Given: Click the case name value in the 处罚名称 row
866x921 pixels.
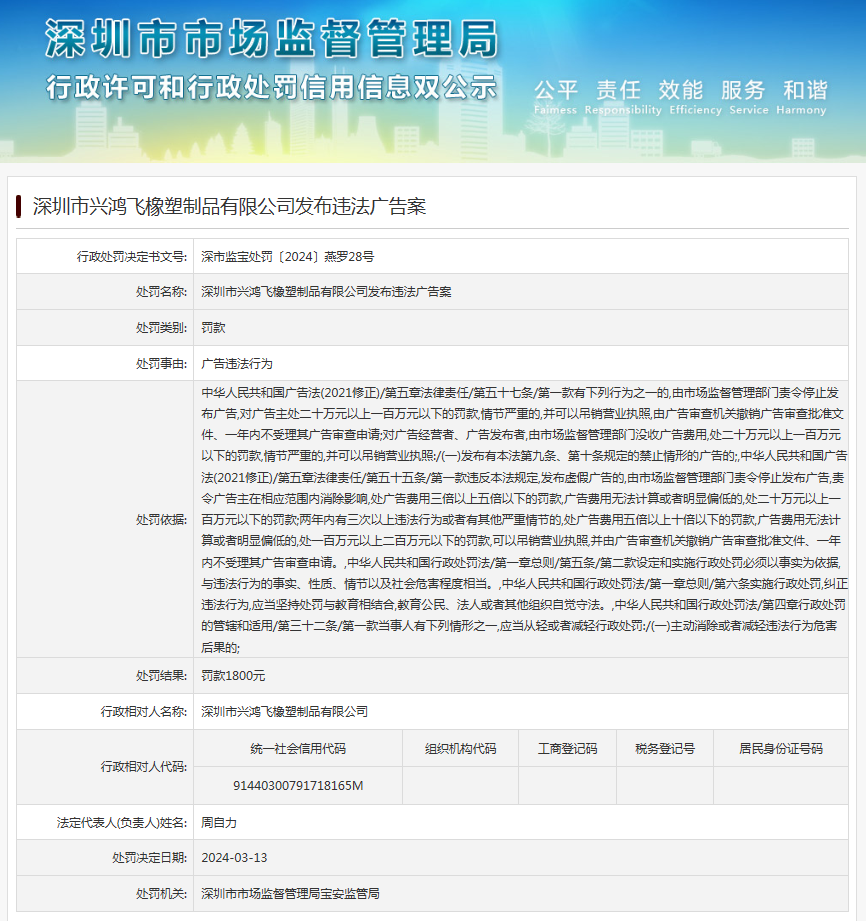Looking at the screenshot, I should pyautogui.click(x=326, y=292).
